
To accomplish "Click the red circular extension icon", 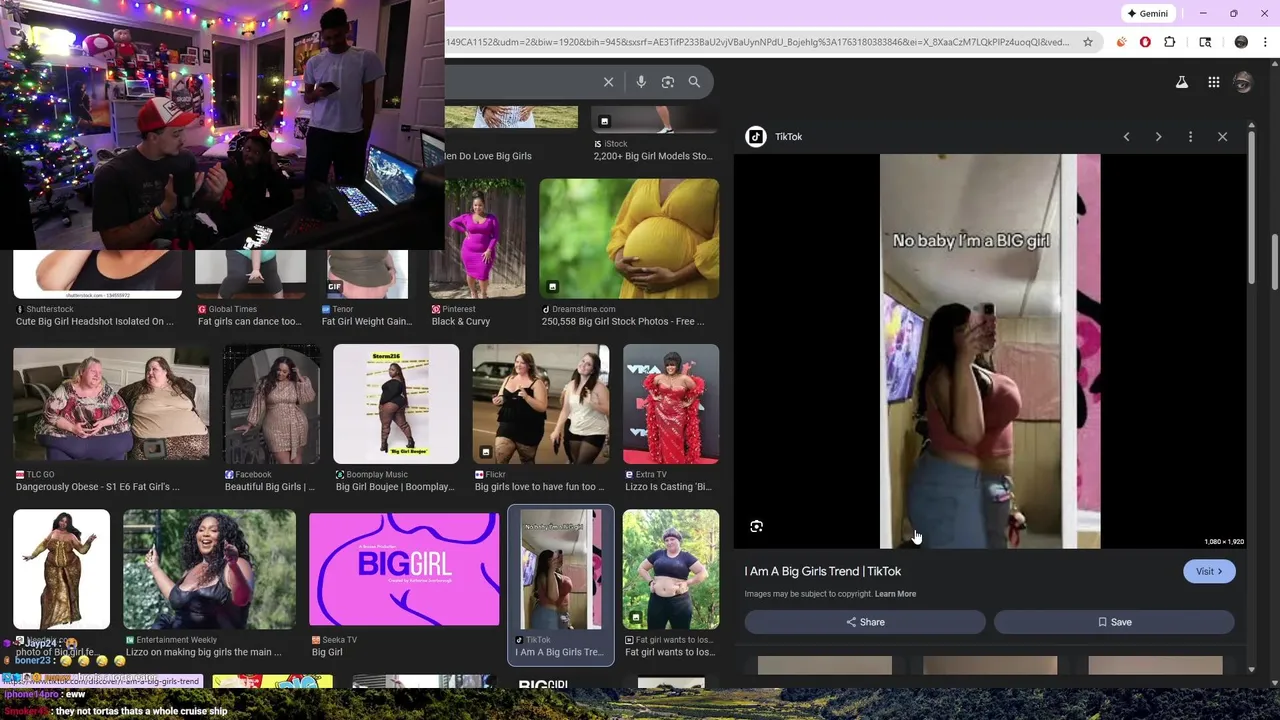I will point(1145,42).
